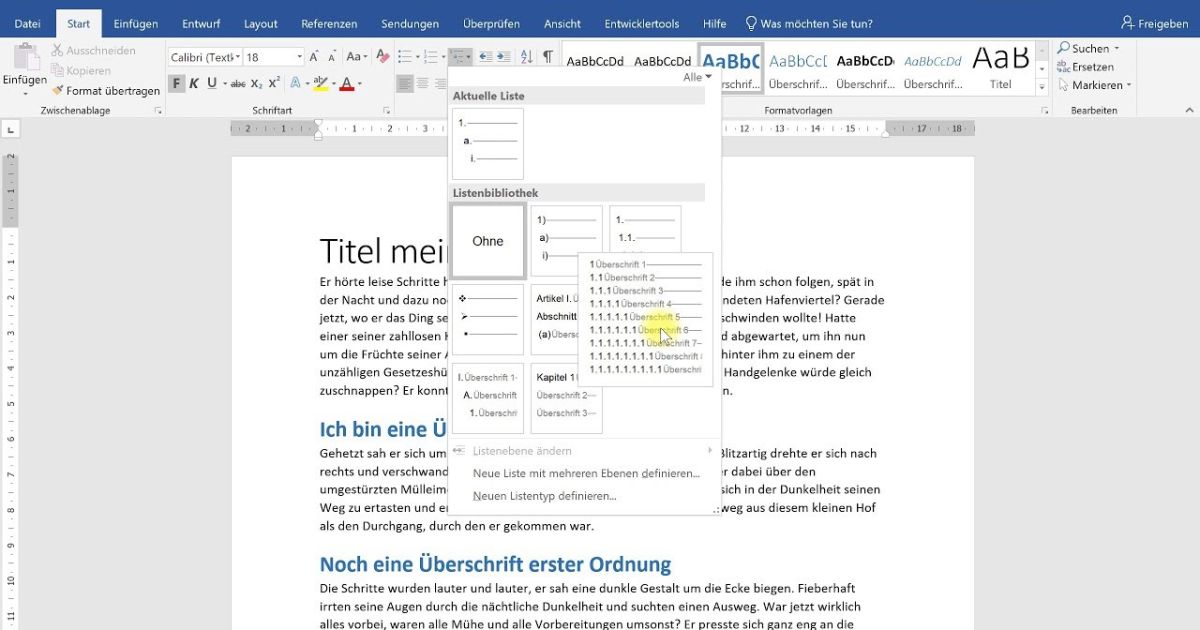Open underline style dropdown arrow

224,84
